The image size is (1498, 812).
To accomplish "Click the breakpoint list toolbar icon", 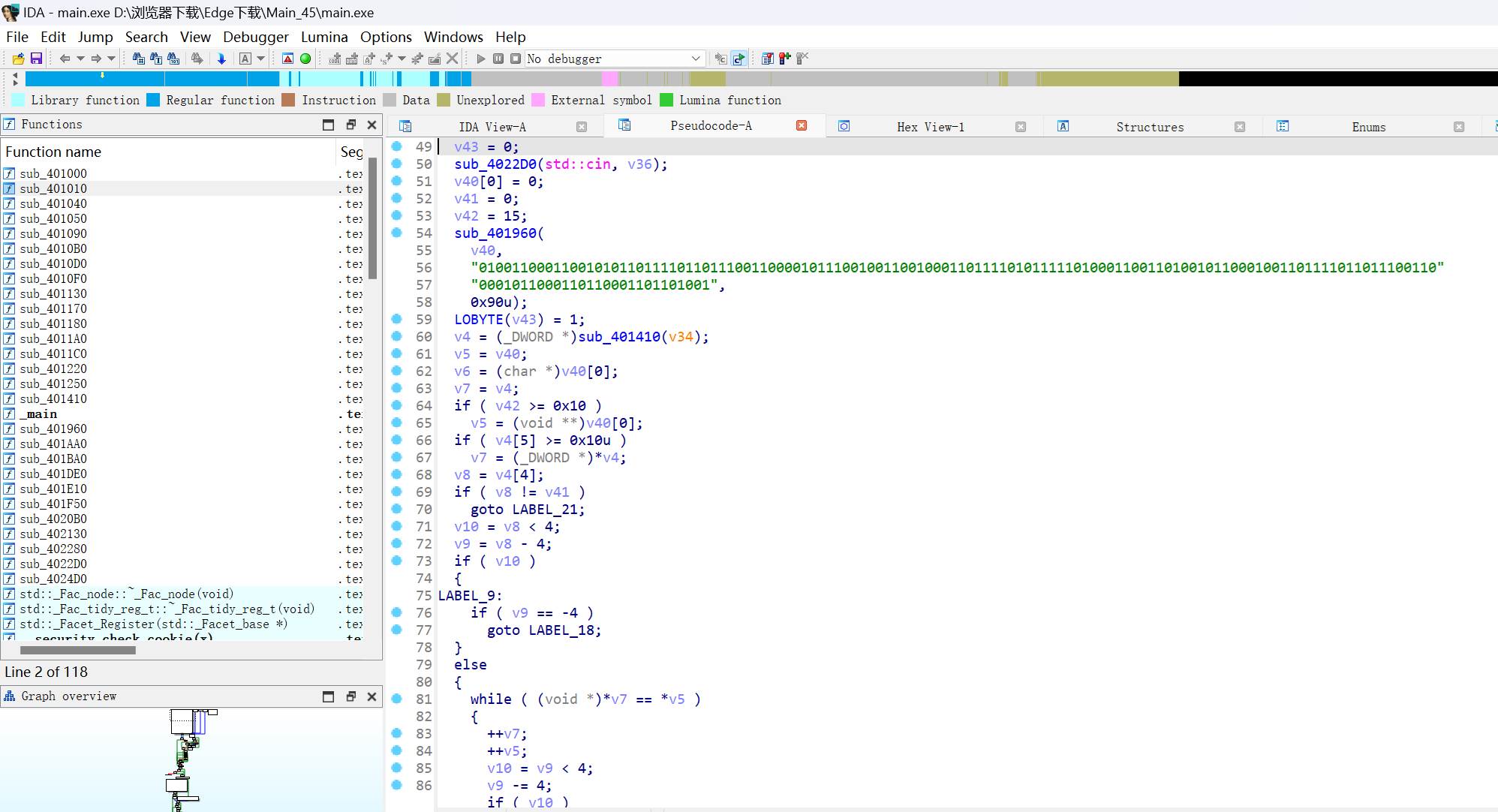I will point(768,59).
